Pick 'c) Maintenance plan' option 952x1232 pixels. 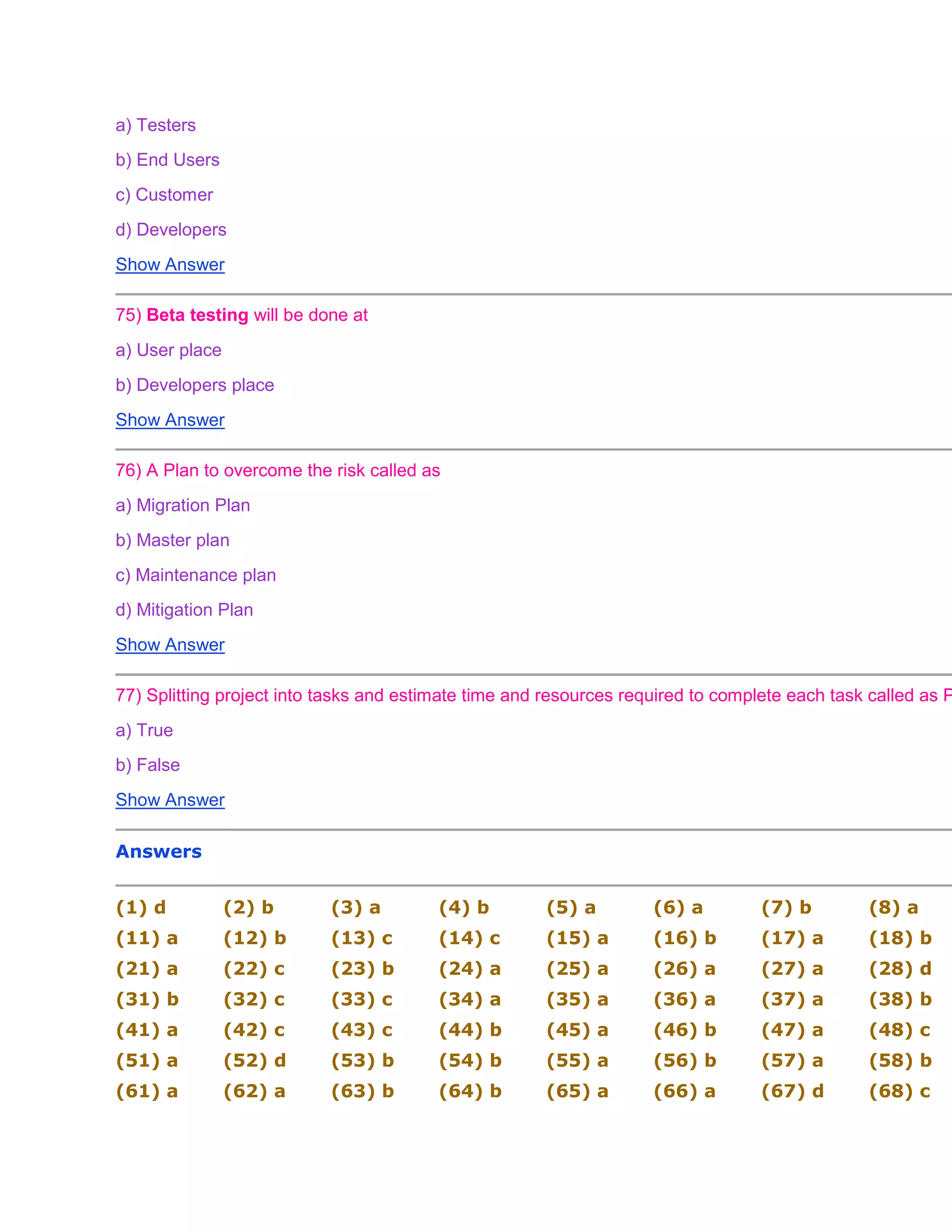coord(196,576)
